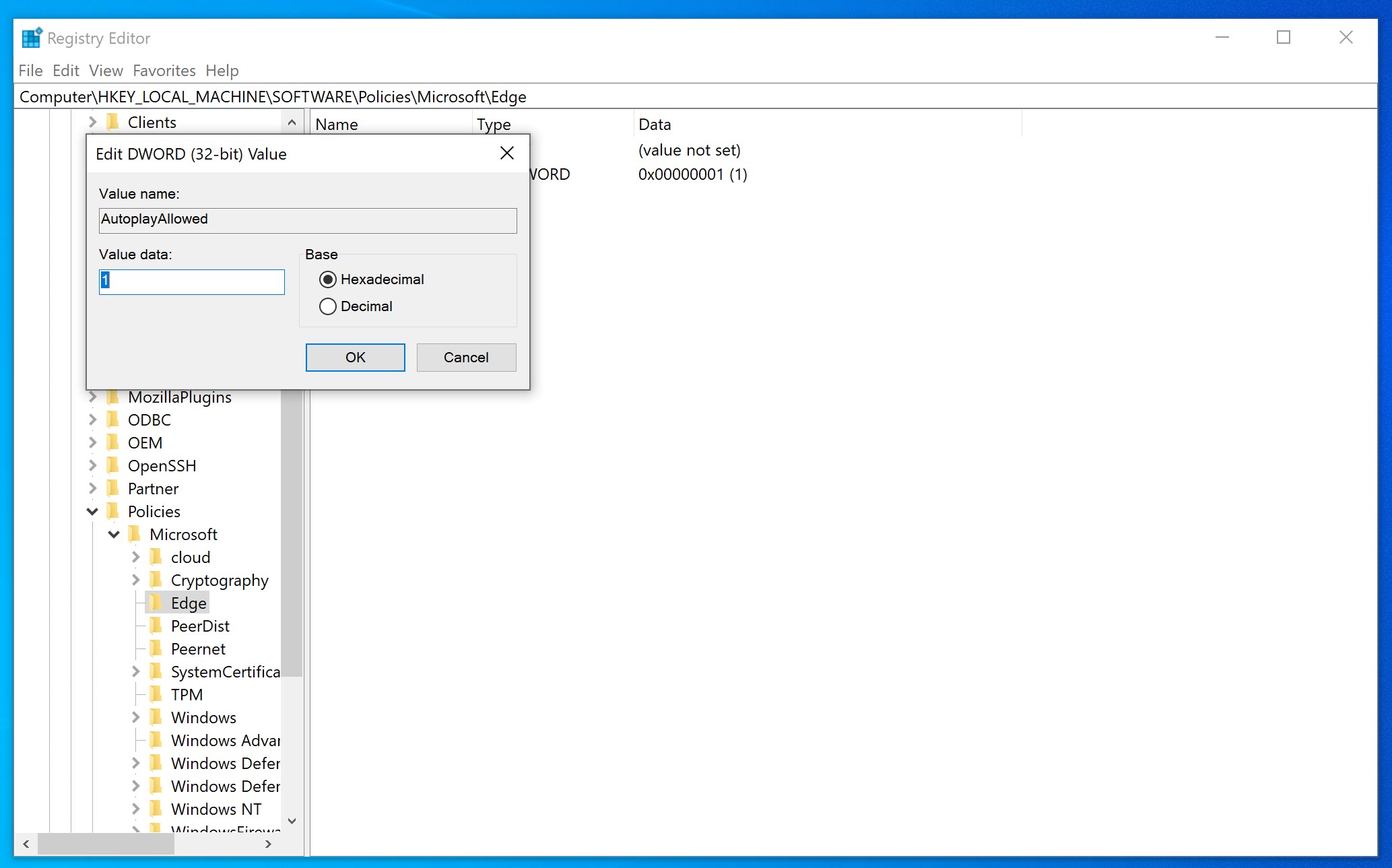Screen dimensions: 1392x868
Task: Click the OpenSSH folder icon
Action: click(x=113, y=465)
